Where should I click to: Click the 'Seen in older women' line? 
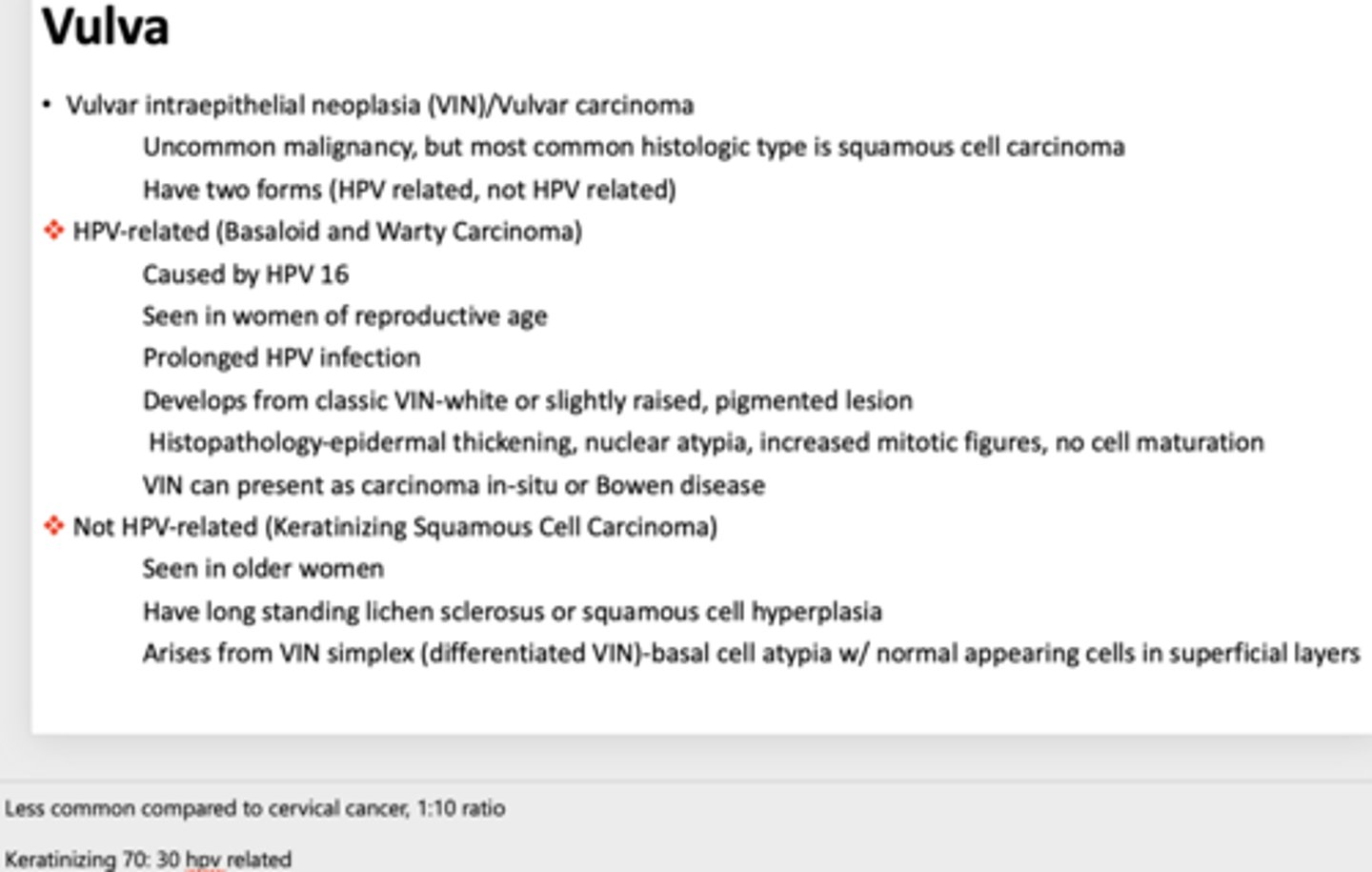click(x=263, y=569)
